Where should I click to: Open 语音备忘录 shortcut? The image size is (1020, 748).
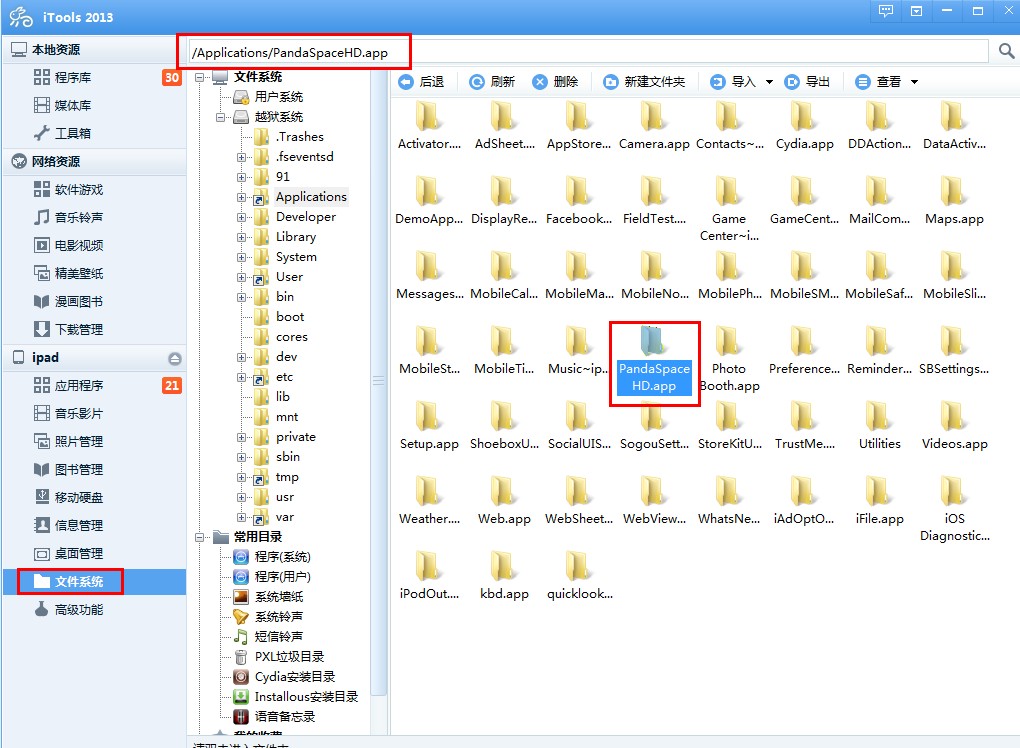click(284, 717)
